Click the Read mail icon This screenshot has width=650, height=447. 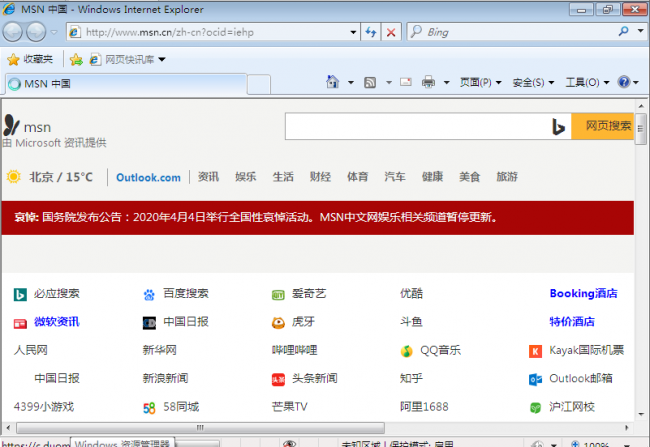406,82
